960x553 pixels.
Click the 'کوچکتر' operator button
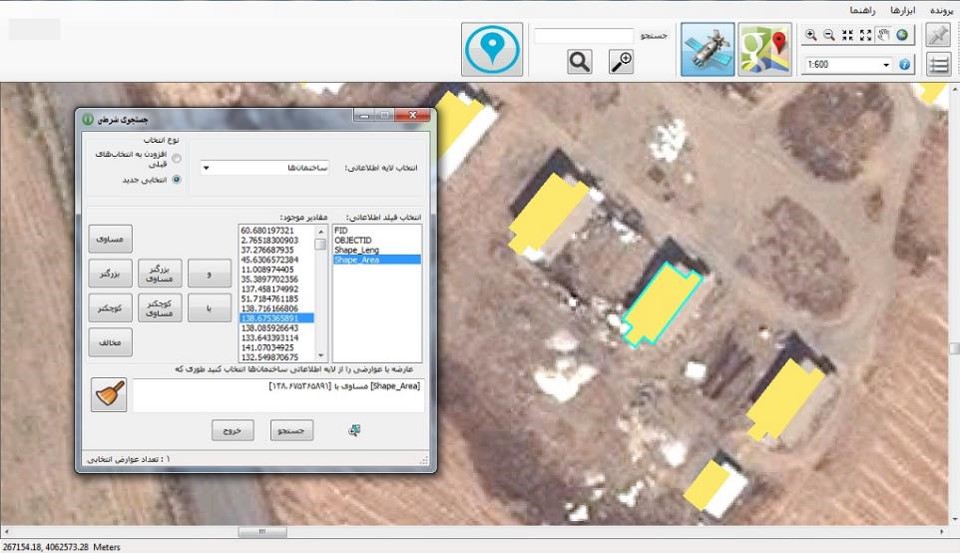pyautogui.click(x=110, y=307)
